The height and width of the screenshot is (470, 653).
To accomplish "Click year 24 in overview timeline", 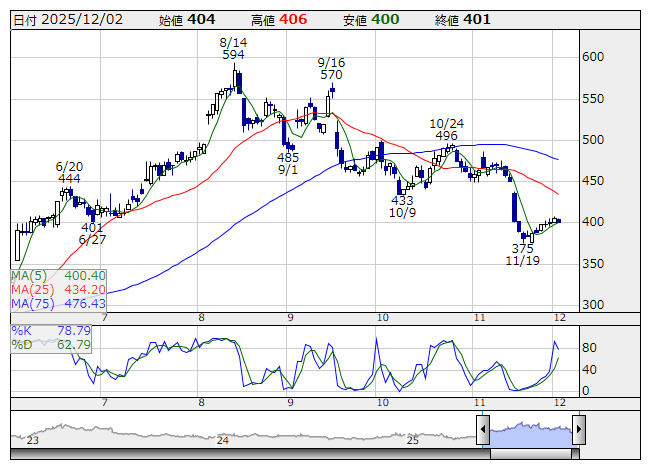I will point(224,440).
